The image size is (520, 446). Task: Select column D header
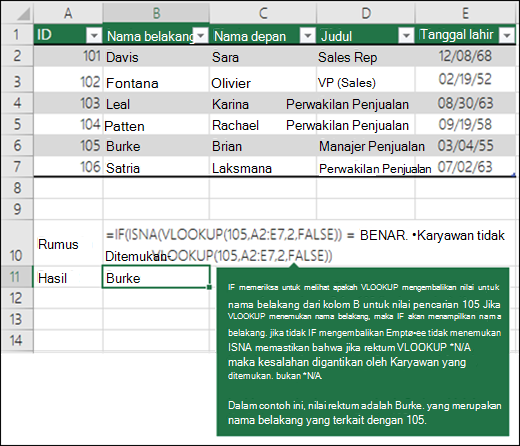click(x=366, y=13)
